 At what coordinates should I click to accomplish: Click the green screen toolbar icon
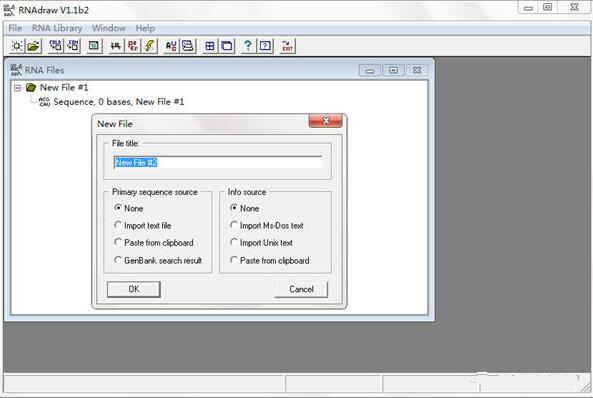point(94,46)
